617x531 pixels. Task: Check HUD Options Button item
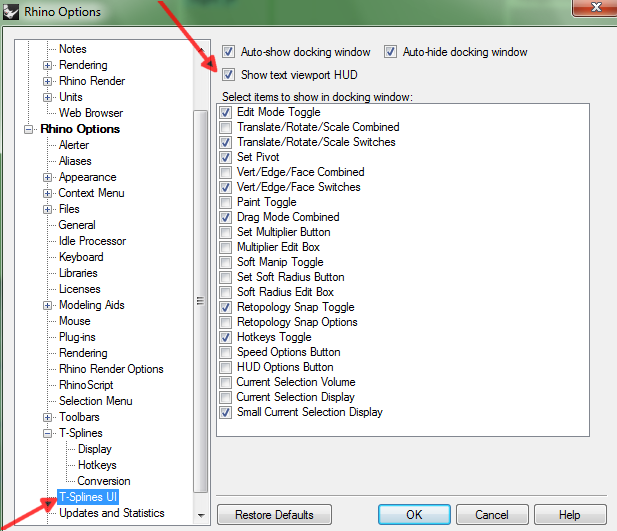tap(226, 367)
